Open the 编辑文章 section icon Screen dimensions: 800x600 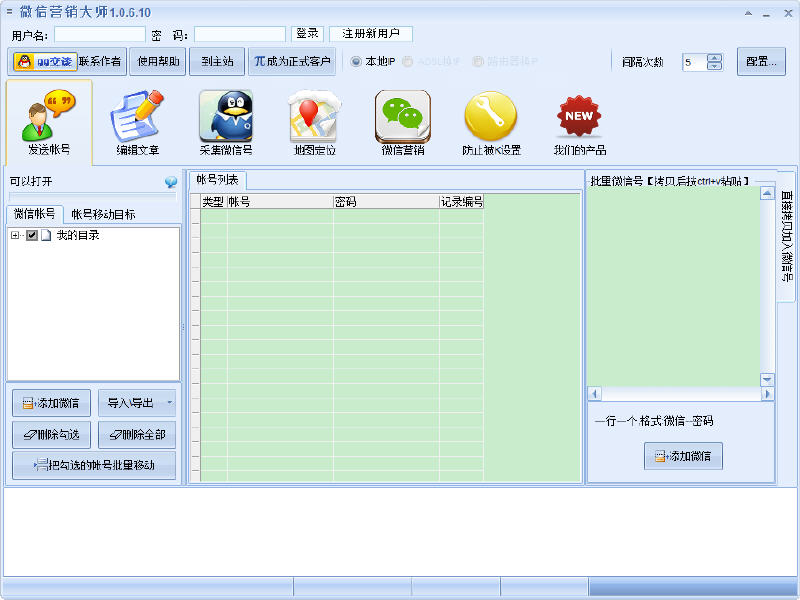pos(137,122)
